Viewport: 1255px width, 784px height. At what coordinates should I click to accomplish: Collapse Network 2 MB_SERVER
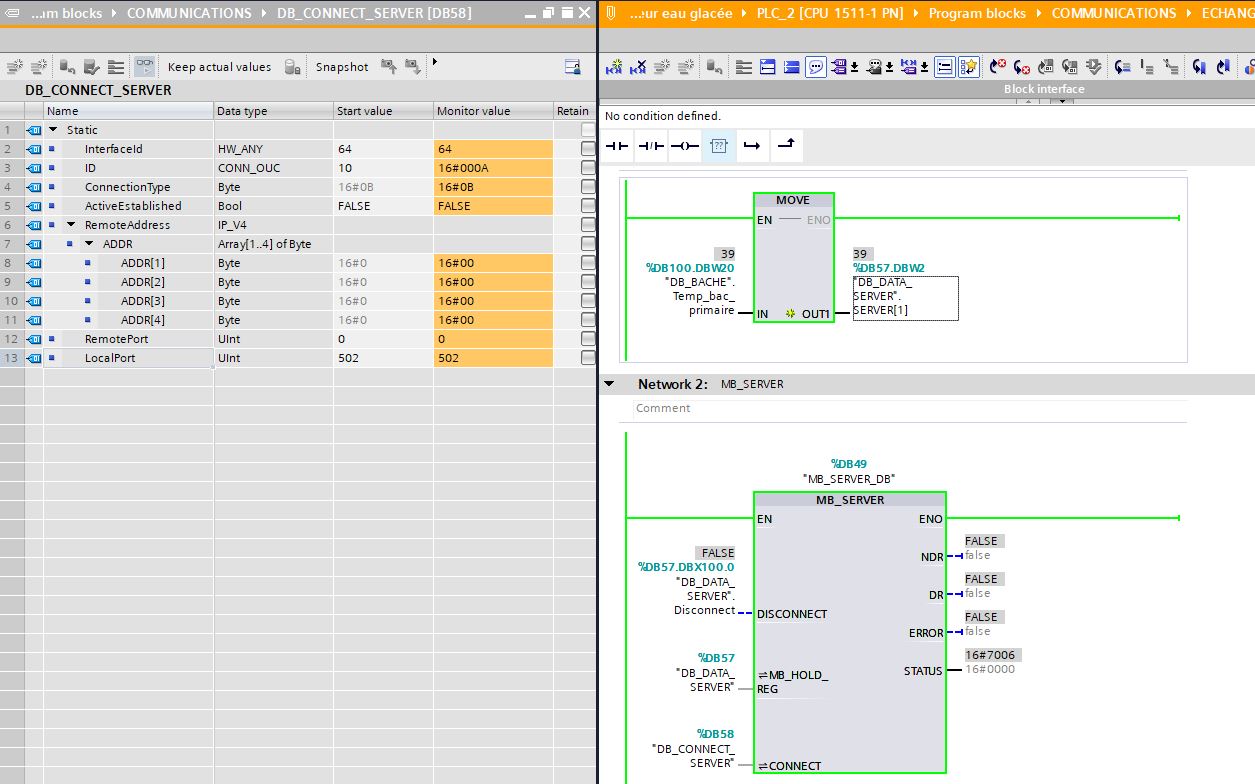[609, 384]
